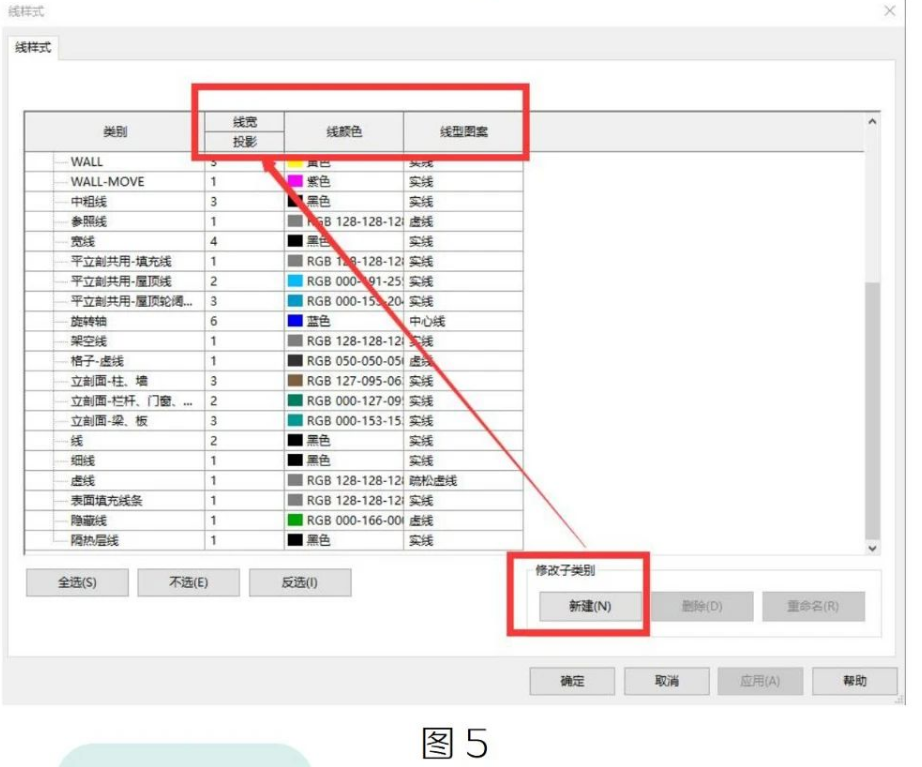The width and height of the screenshot is (922, 767).
Task: Select the 平立剖共用-填充线 category row
Action: click(121, 261)
